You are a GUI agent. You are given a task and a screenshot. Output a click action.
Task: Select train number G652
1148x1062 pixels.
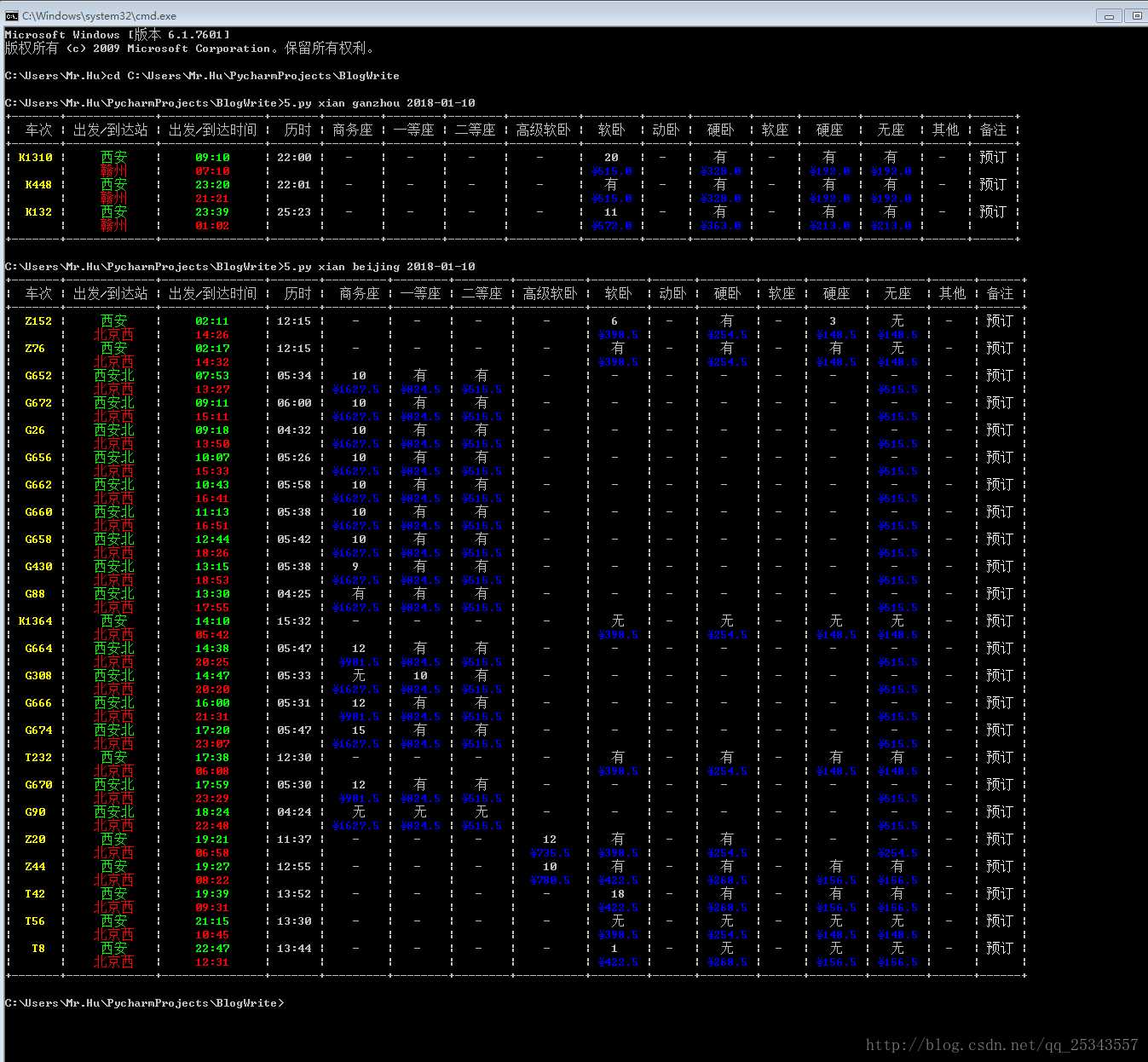[x=38, y=376]
